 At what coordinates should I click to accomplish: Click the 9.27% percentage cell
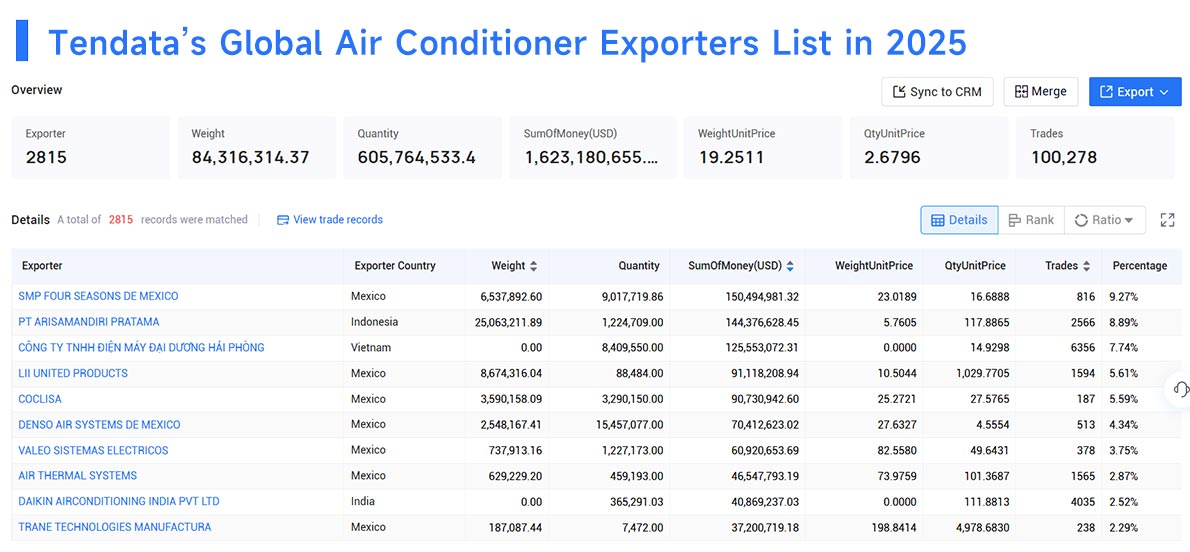pos(1125,296)
